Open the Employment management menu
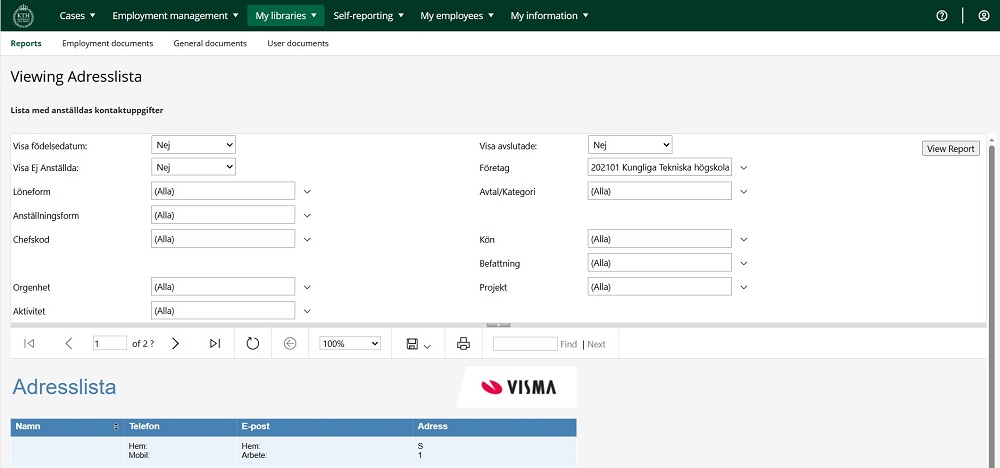This screenshot has height=468, width=1000. click(x=174, y=16)
